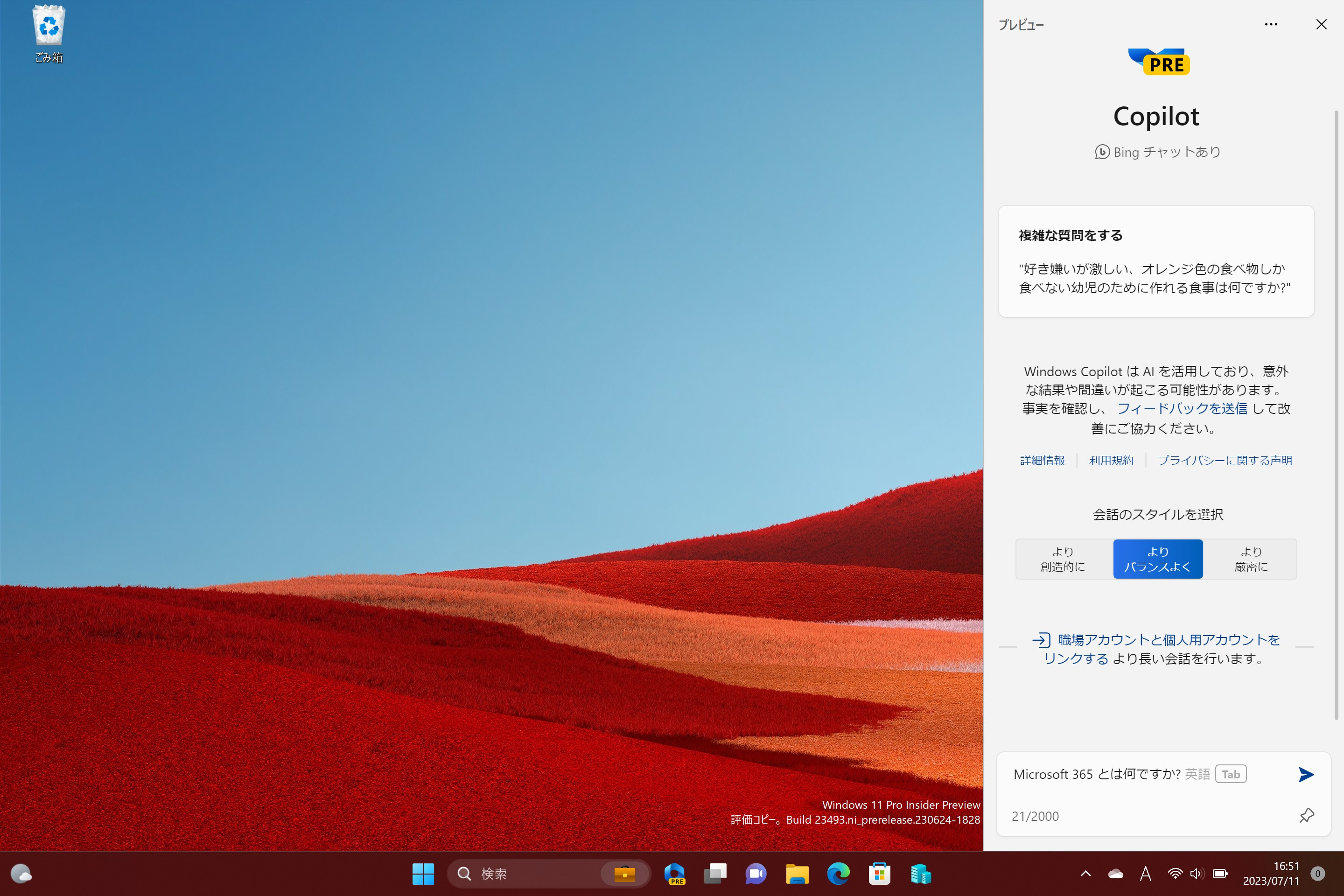This screenshot has height=896, width=1344.
Task: Open the notification center badge
Action: tap(1318, 874)
